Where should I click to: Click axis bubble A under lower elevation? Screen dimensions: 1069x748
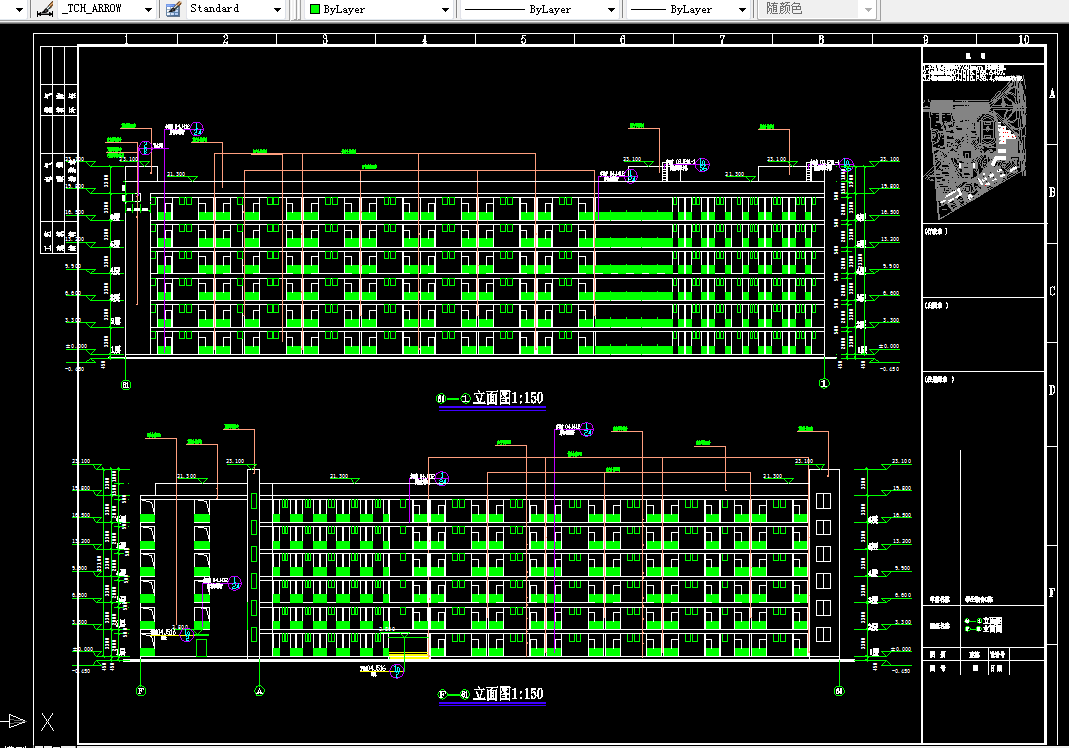[259, 691]
